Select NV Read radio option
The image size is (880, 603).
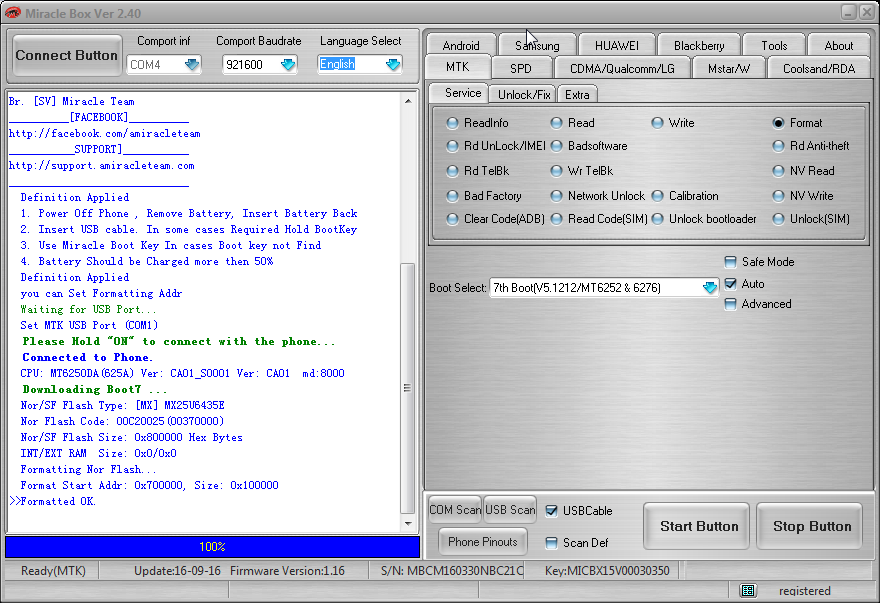(804, 171)
